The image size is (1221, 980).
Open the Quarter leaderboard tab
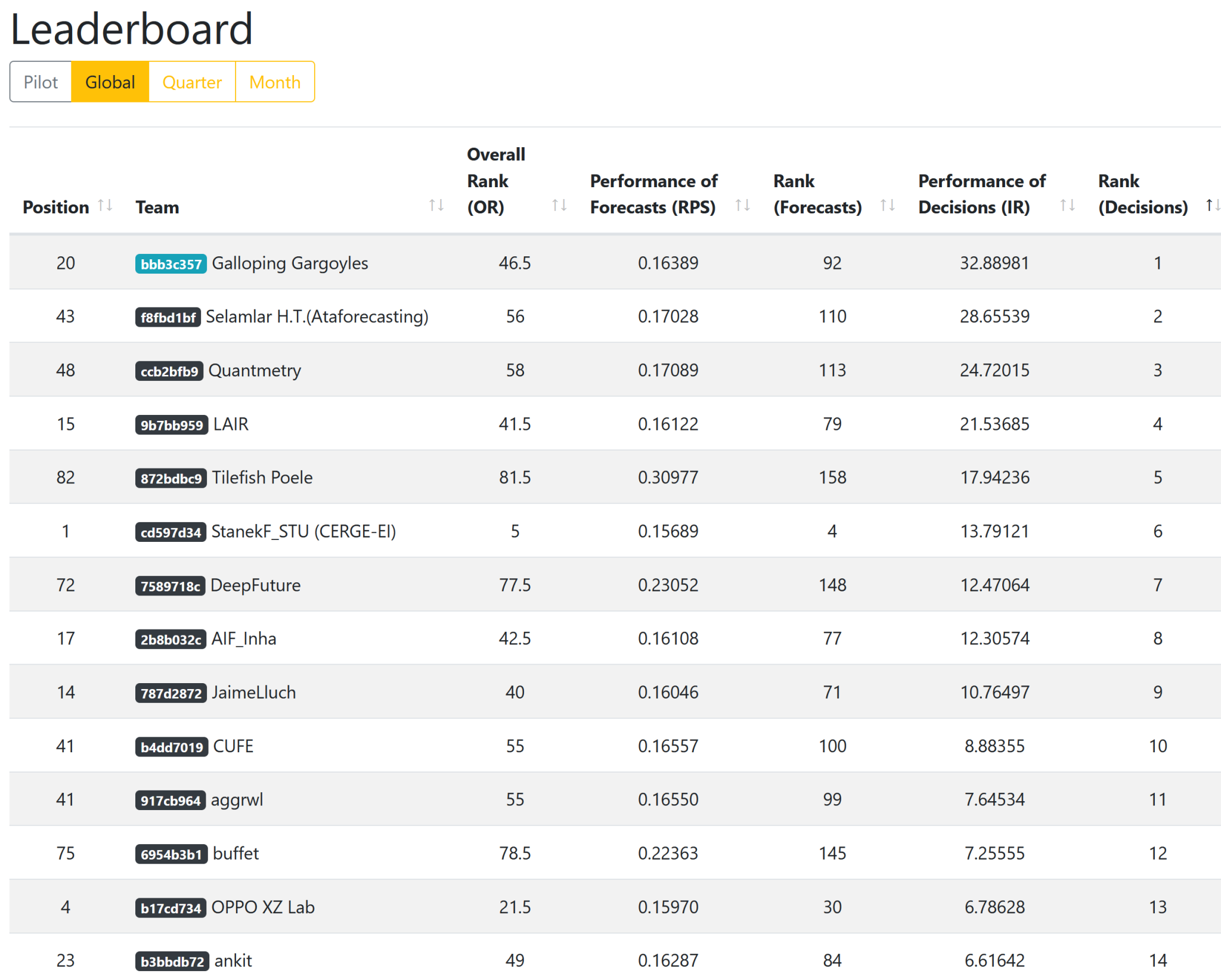click(x=192, y=82)
